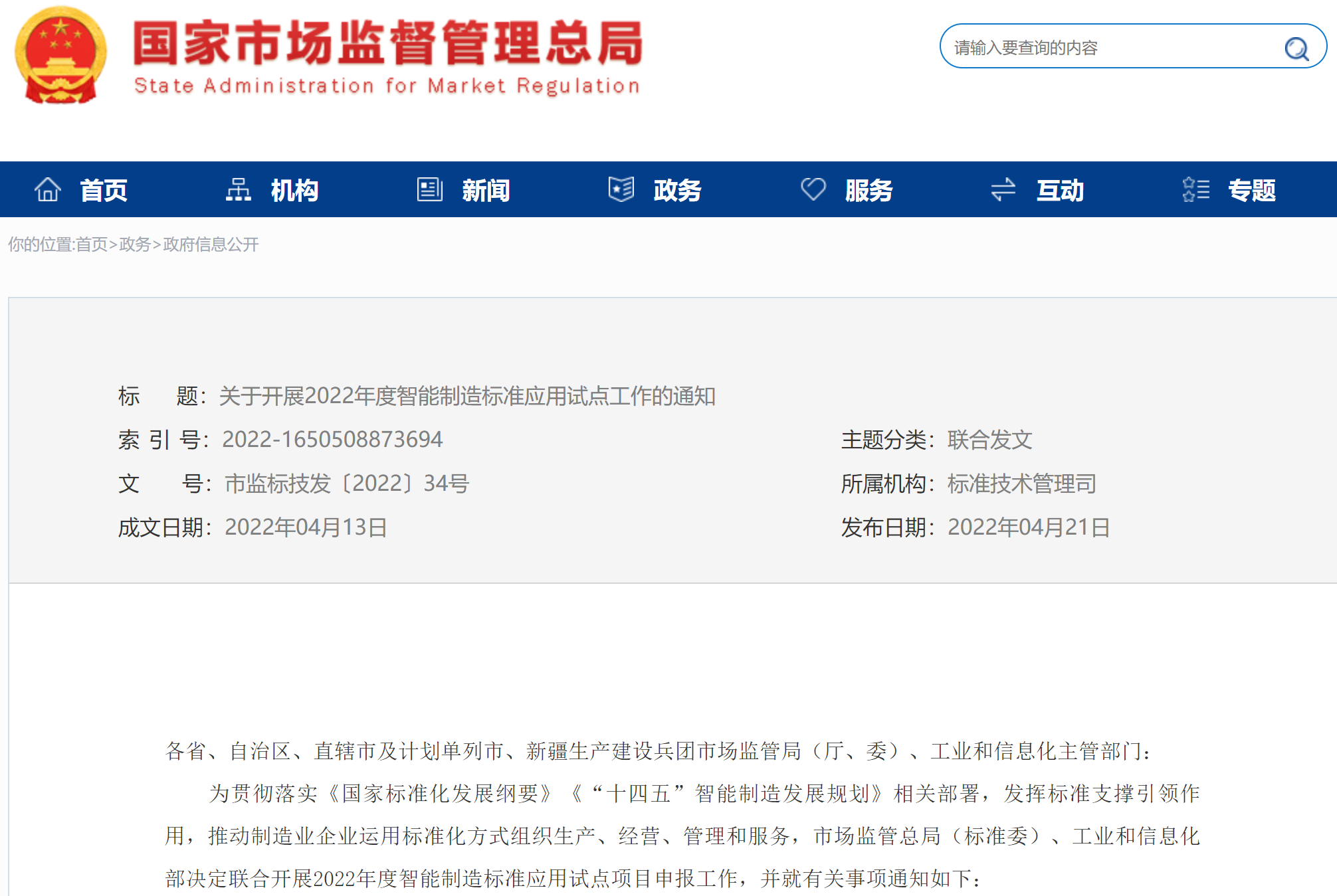Click the paragraph line starting 部决定联合开展2022年度
1337x896 pixels.
coord(574,879)
